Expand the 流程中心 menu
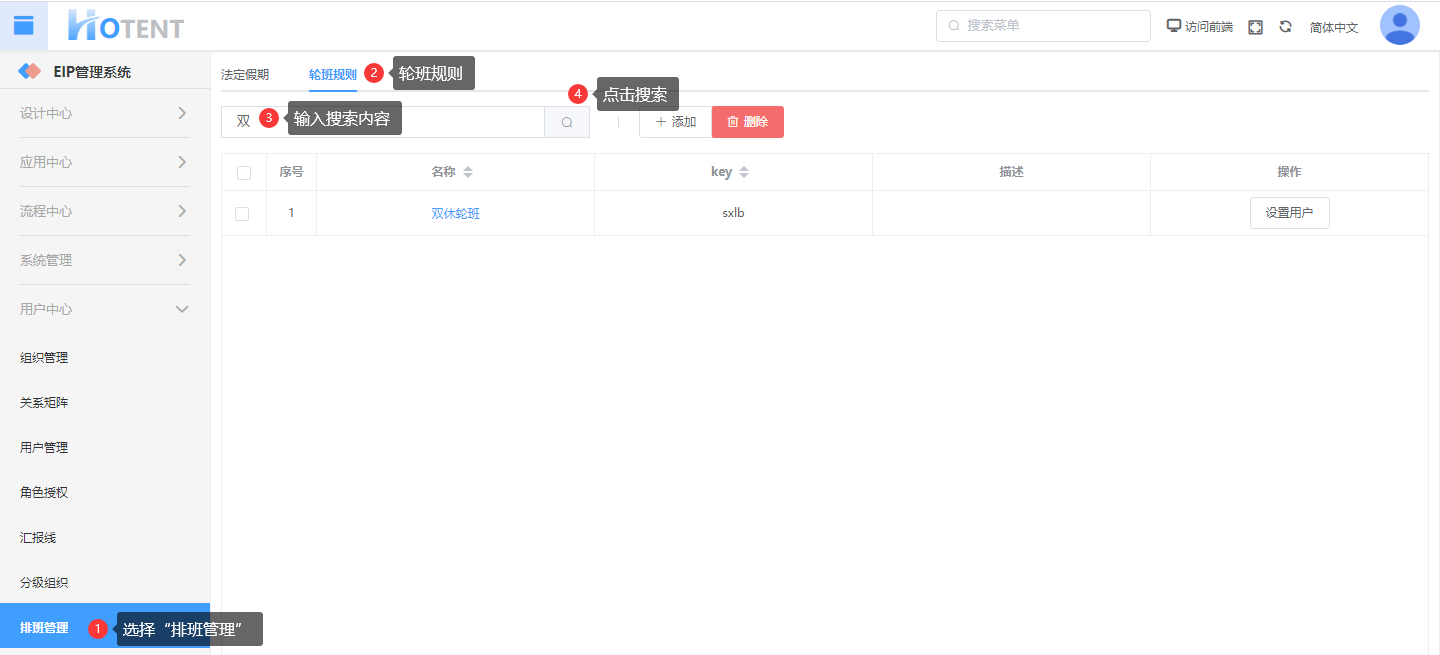The height and width of the screenshot is (655, 1440). pyautogui.click(x=105, y=211)
